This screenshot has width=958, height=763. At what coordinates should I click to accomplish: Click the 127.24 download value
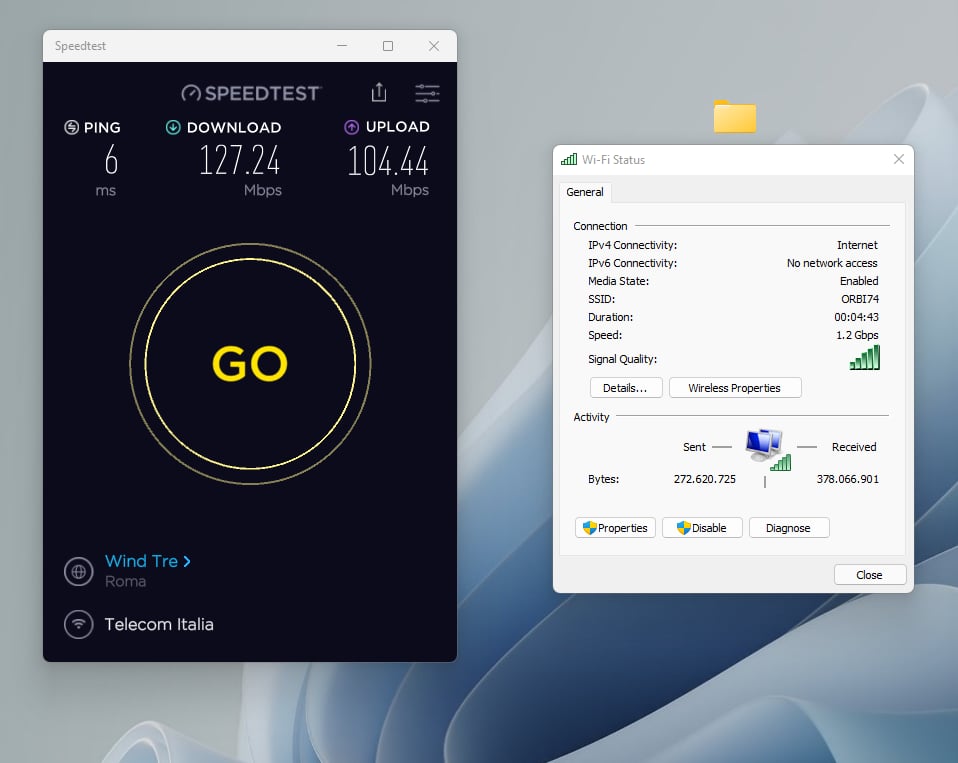[x=240, y=160]
